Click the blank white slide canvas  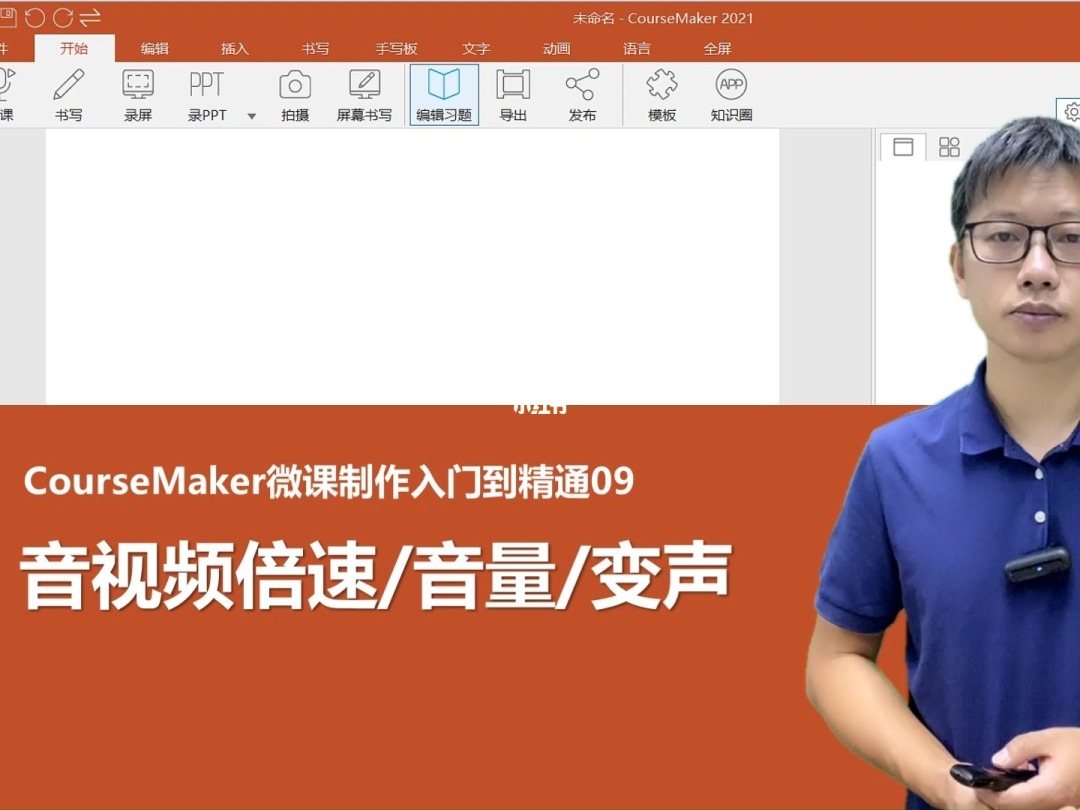[x=413, y=267]
